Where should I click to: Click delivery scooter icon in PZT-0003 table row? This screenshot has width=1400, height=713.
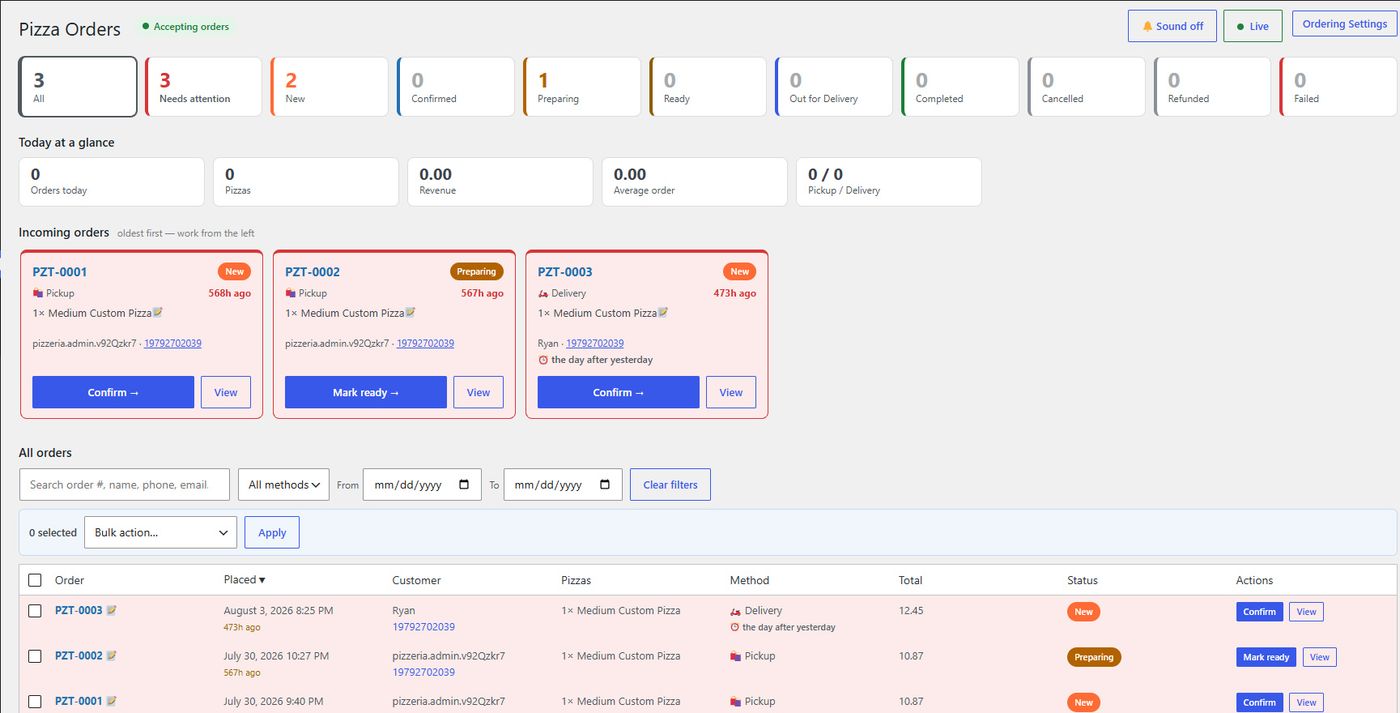click(736, 611)
